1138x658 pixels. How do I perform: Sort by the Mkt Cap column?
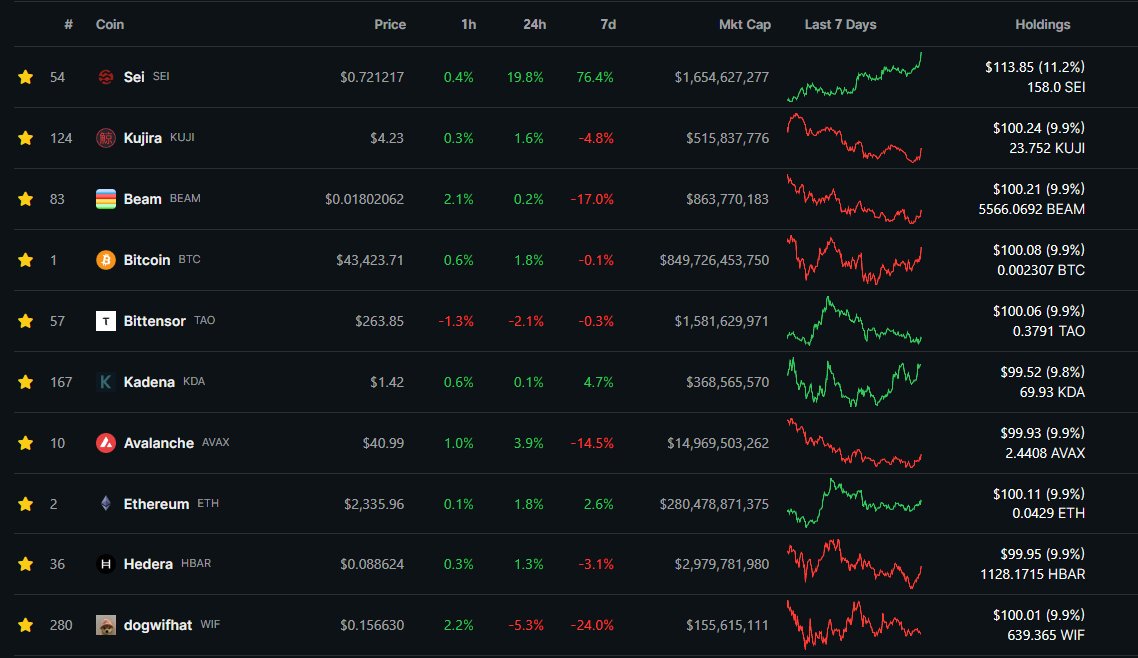click(745, 25)
